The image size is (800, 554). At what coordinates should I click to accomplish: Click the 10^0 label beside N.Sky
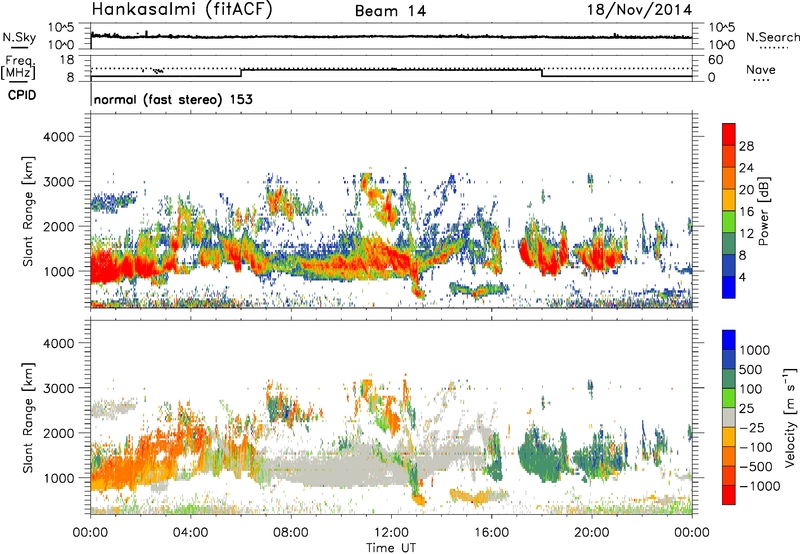(62, 45)
